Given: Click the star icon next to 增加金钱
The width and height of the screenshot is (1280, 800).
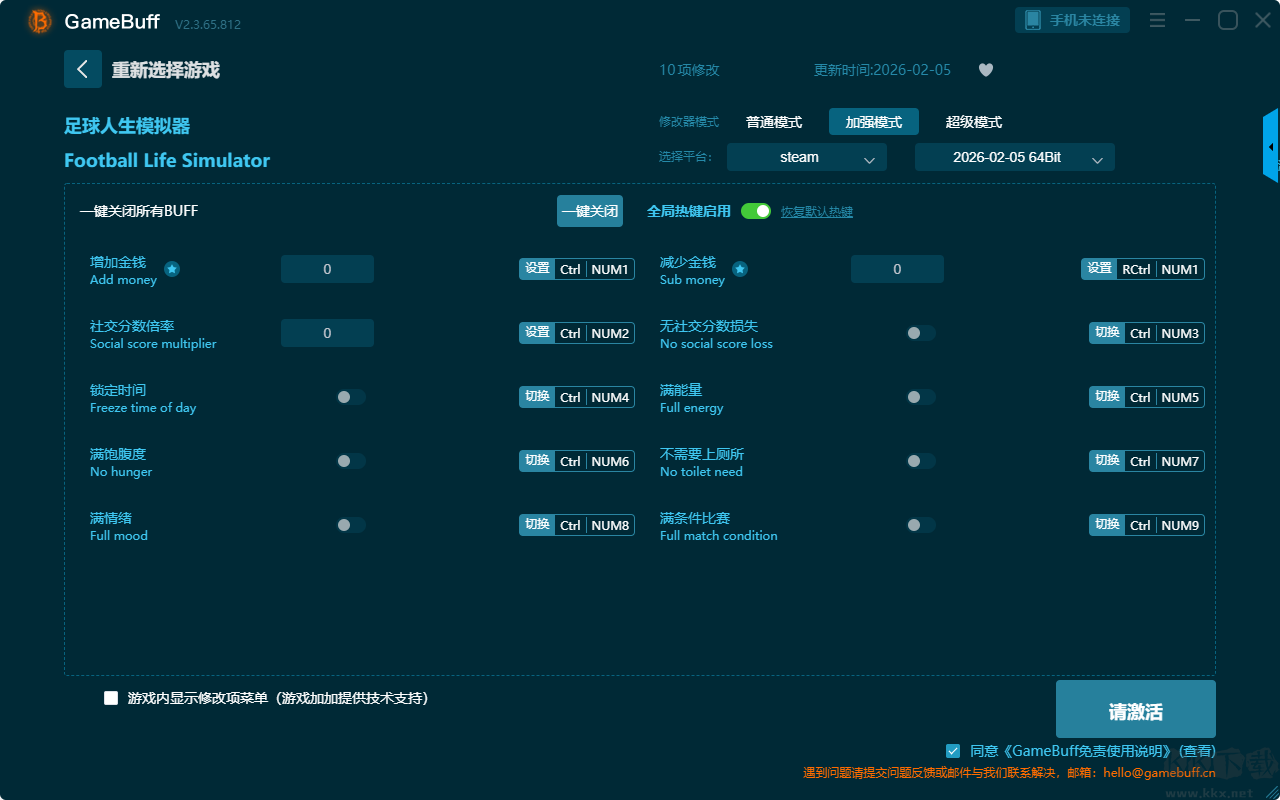Looking at the screenshot, I should pyautogui.click(x=172, y=269).
